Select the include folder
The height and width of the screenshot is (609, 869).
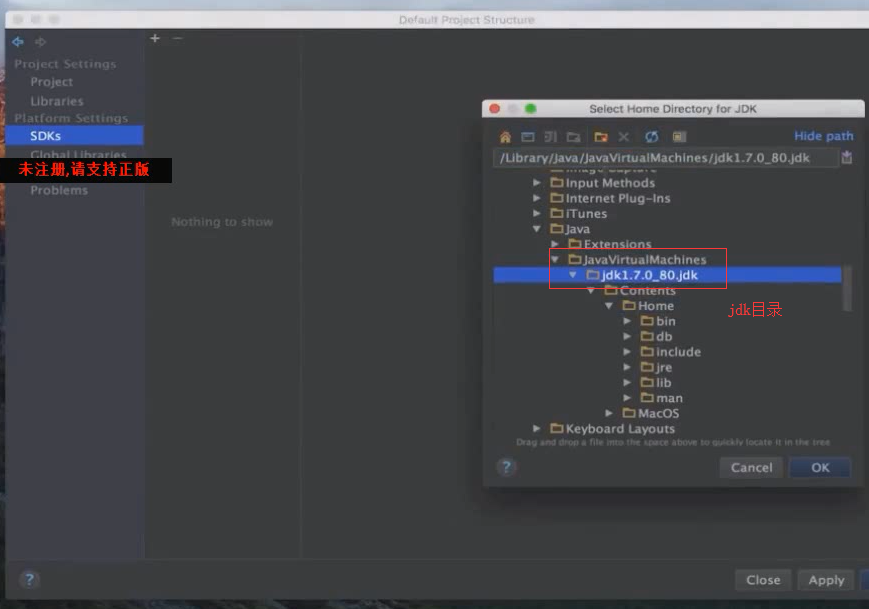(678, 352)
